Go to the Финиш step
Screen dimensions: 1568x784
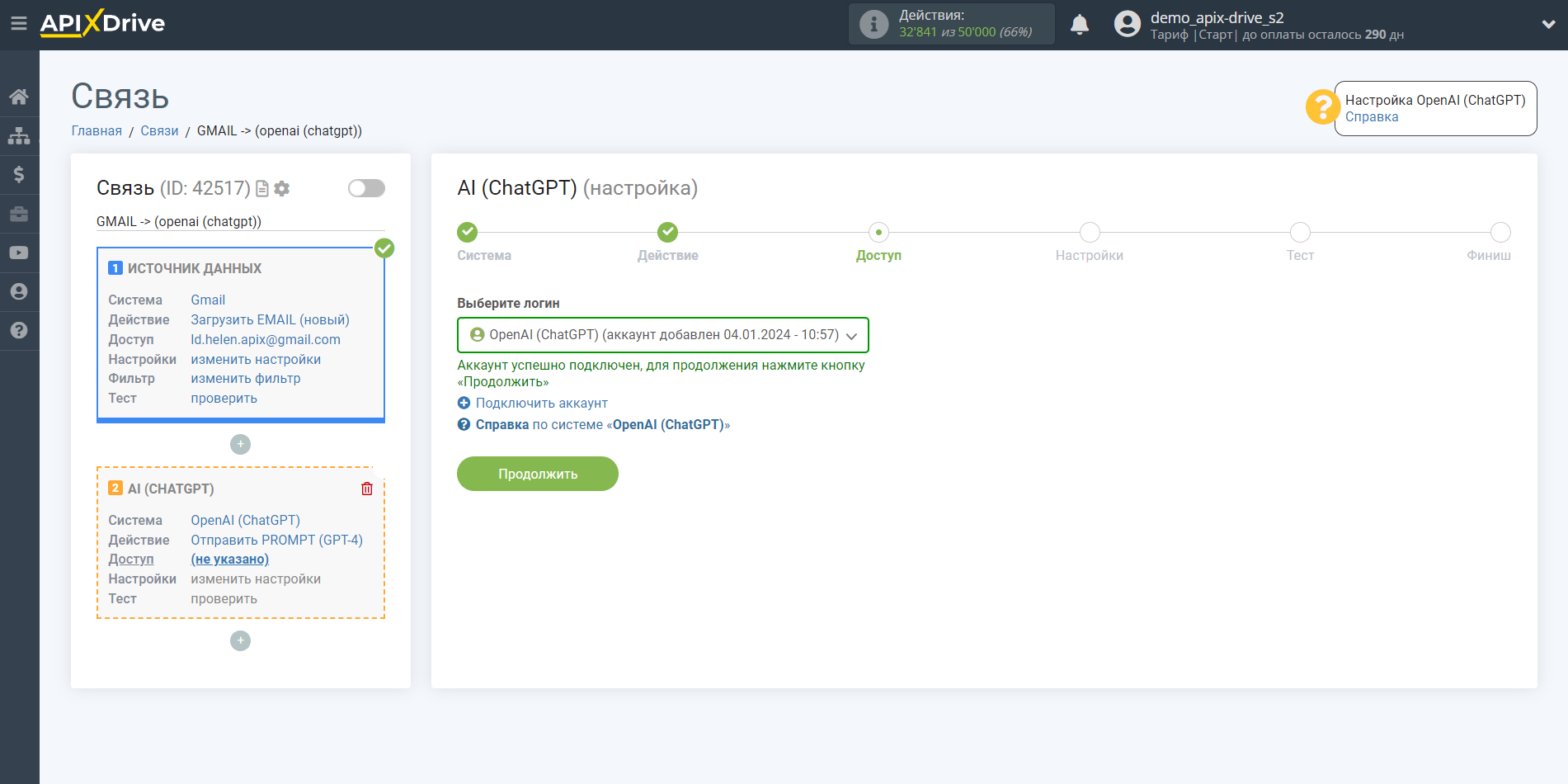[x=1500, y=232]
